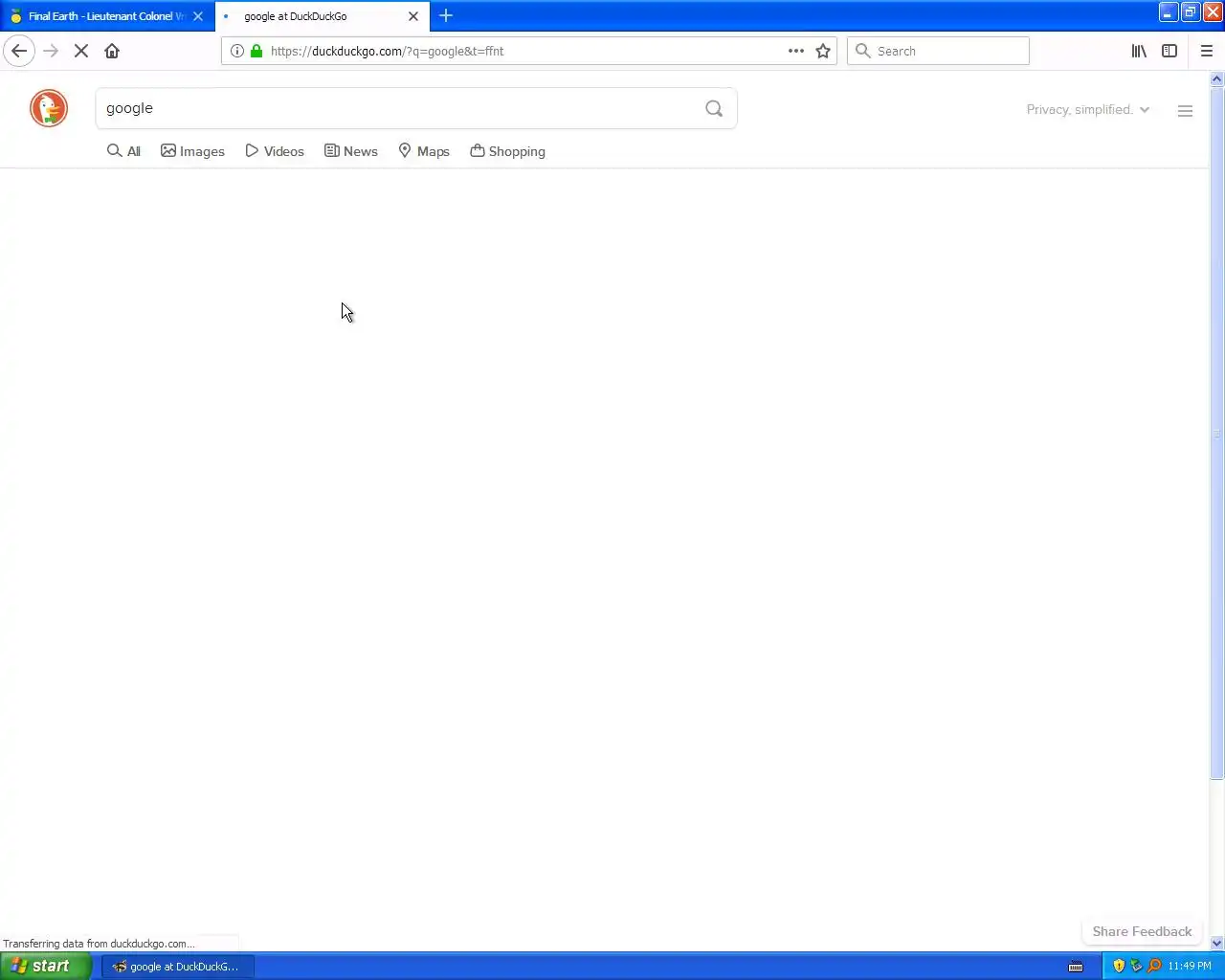1225x980 pixels.
Task: Expand the Privacy, simplified dropdown
Action: [1088, 110]
